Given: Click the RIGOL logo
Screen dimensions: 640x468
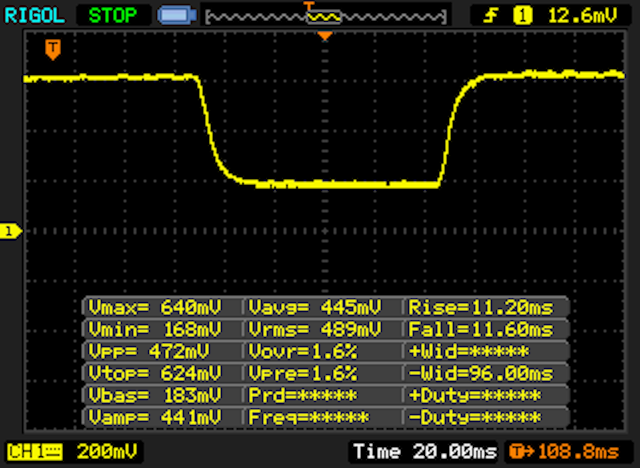Looking at the screenshot, I should click(x=35, y=16).
